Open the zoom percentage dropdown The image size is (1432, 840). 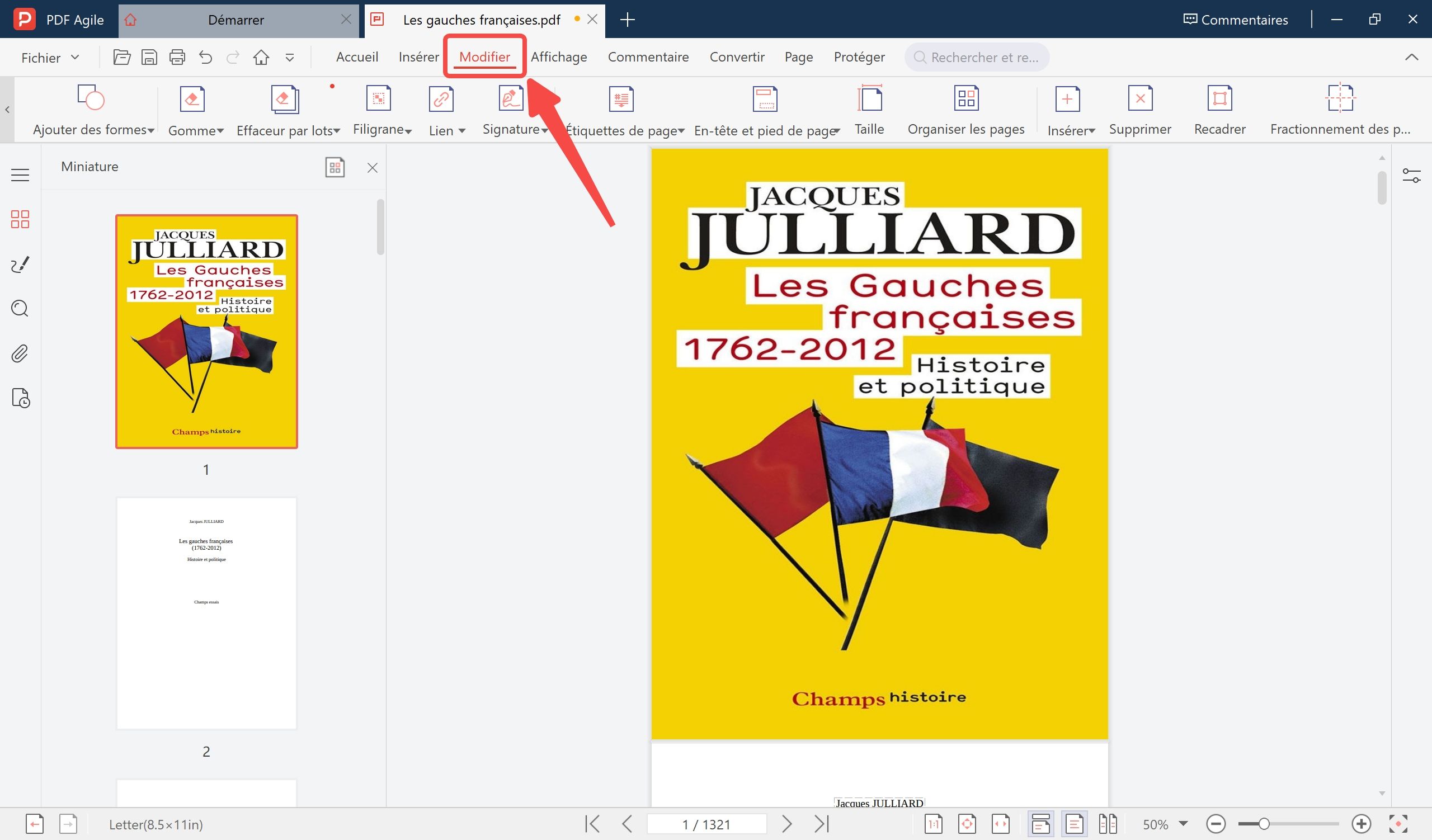[1184, 823]
